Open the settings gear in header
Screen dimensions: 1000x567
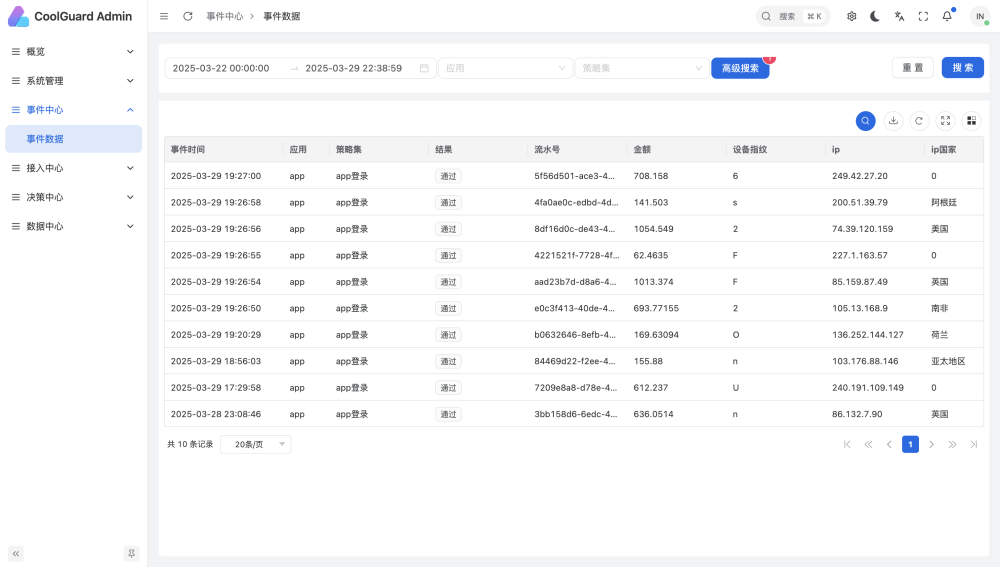851,16
